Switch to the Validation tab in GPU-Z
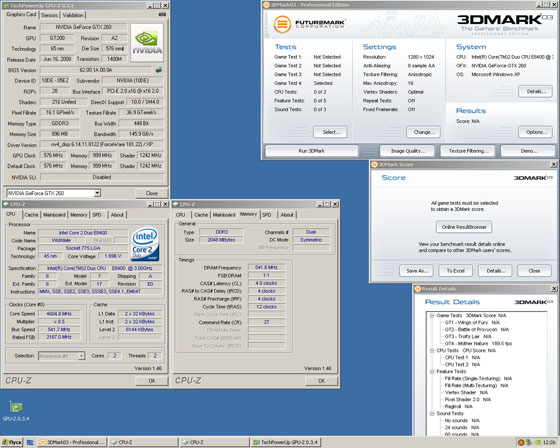Image resolution: width=560 pixels, height=448 pixels. [73, 15]
